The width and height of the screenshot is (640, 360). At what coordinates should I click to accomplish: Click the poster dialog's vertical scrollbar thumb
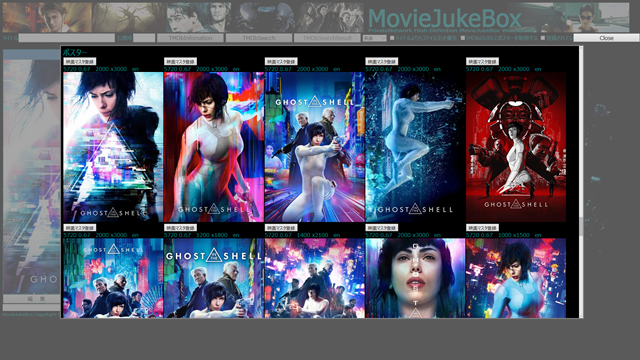coord(581,227)
